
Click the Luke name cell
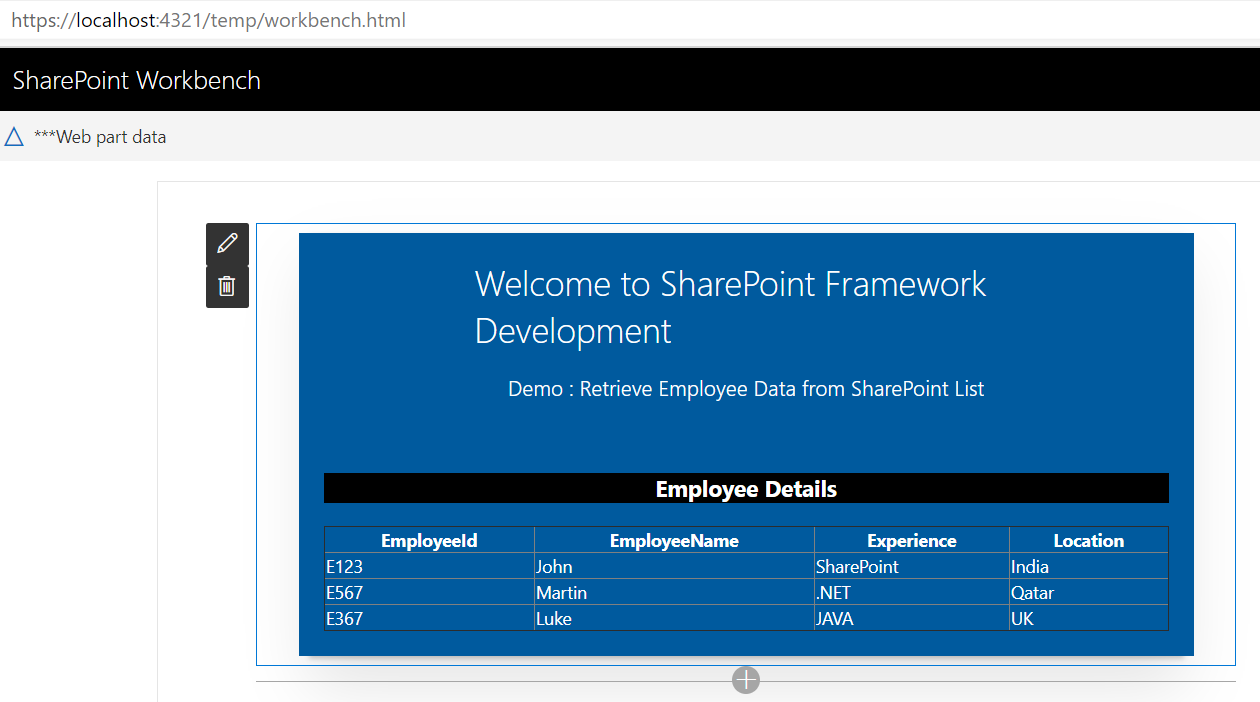click(674, 618)
